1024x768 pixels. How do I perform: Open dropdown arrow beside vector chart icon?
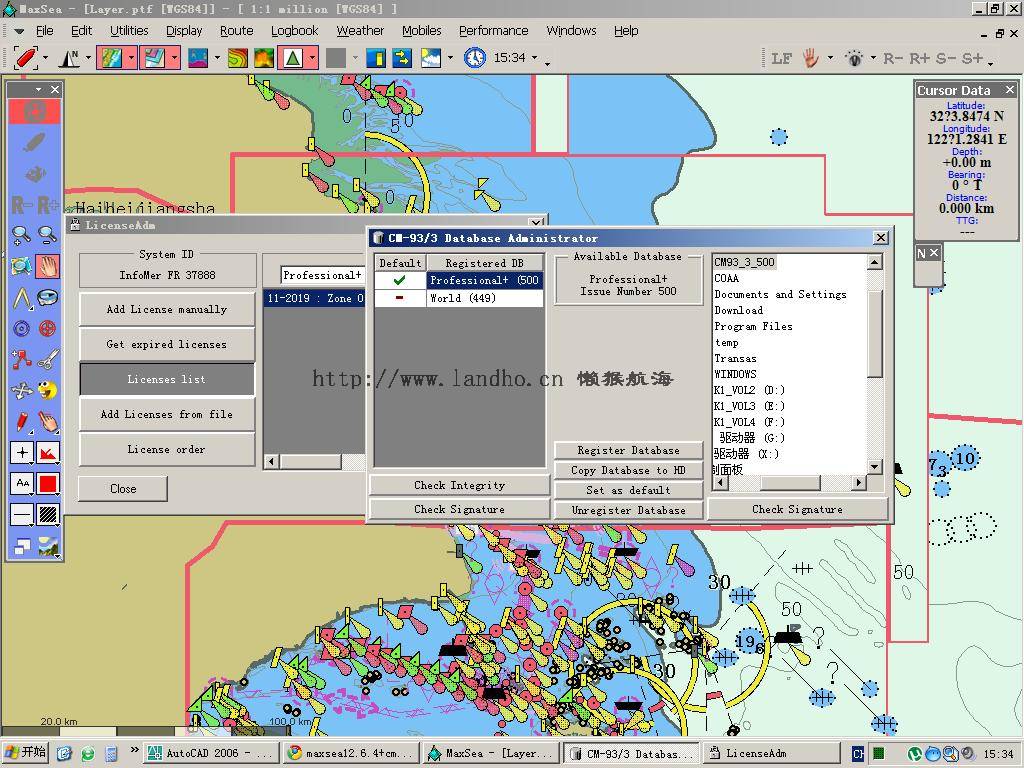tap(174, 58)
